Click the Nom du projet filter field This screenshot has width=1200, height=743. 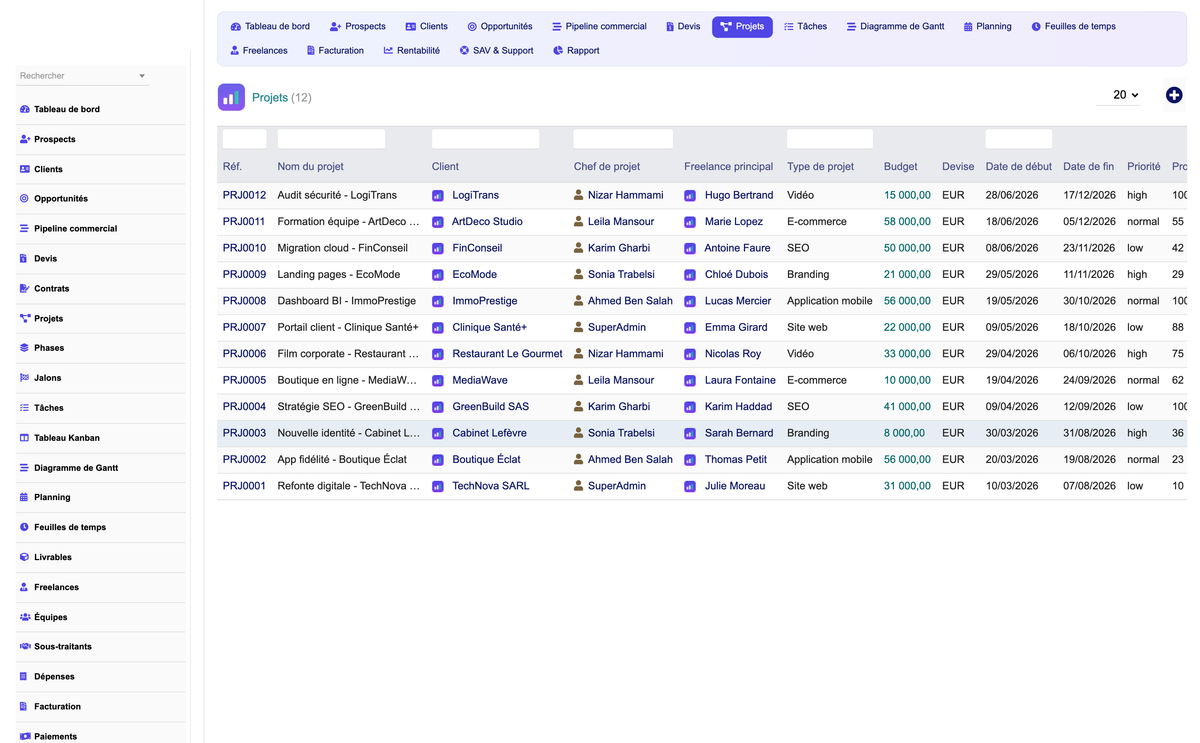(331, 139)
